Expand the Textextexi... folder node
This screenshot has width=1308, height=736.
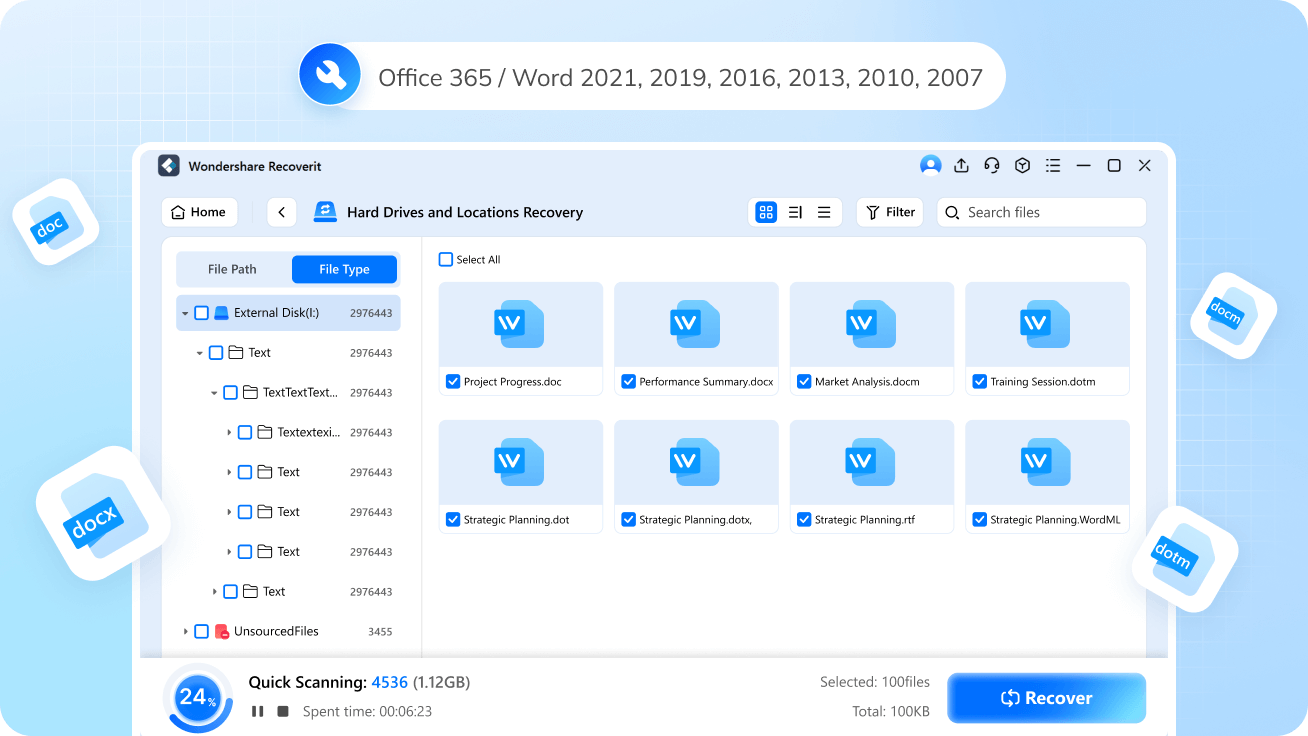coord(229,432)
